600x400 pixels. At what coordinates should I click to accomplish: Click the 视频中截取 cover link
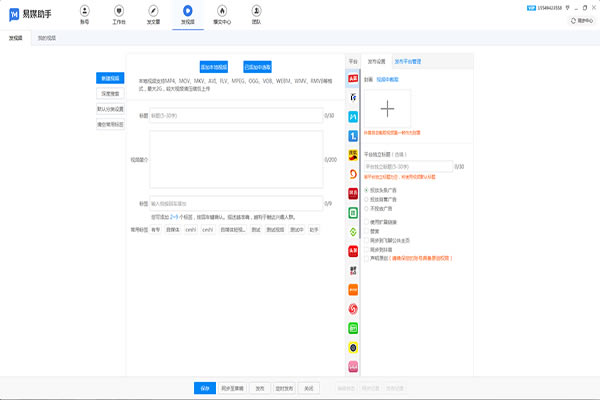pos(388,80)
